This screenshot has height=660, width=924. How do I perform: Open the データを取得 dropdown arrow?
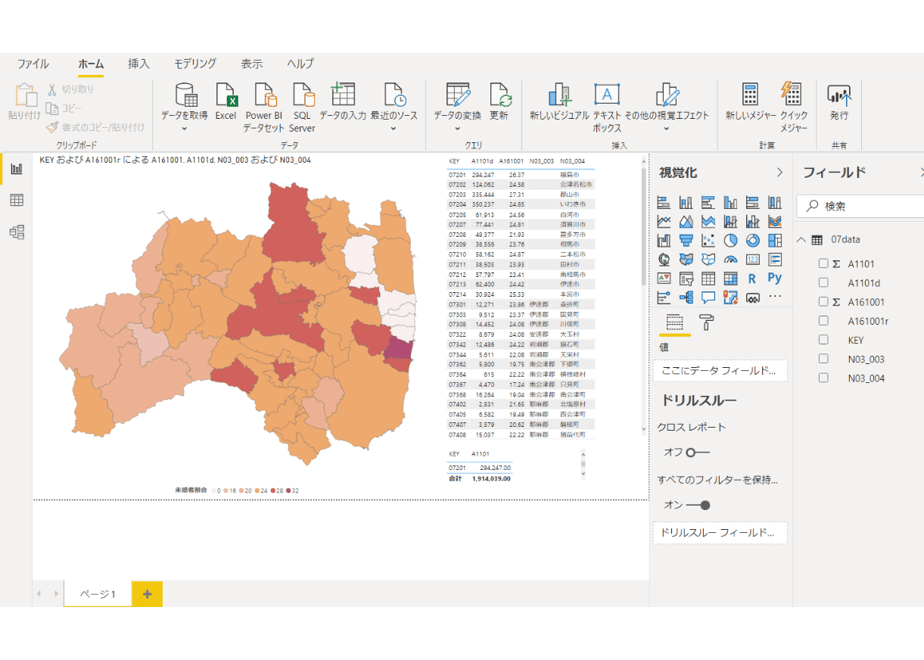184,128
